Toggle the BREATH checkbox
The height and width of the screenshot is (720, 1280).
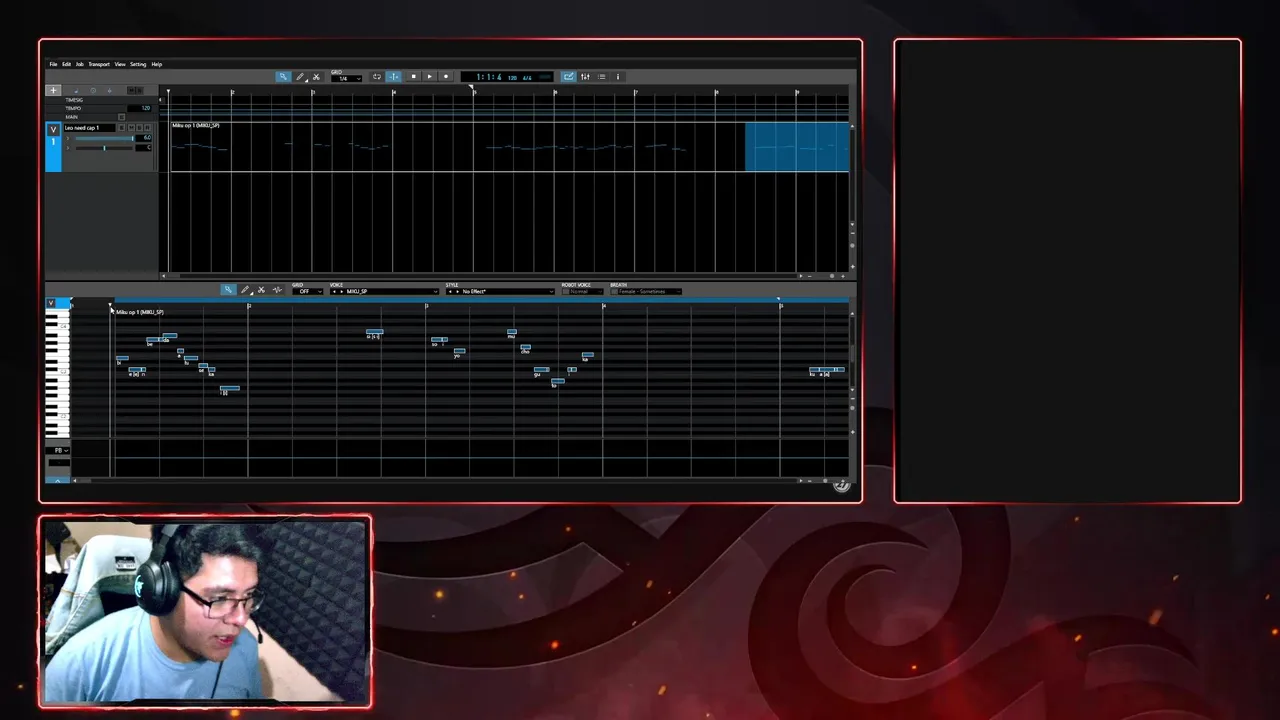(614, 291)
